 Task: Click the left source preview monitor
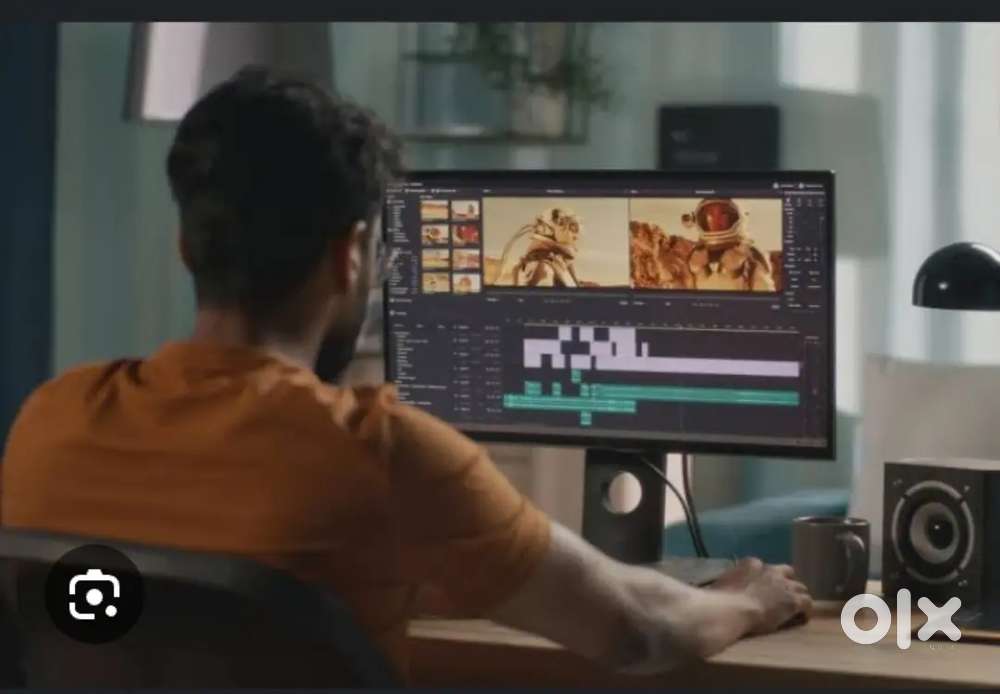tap(554, 243)
